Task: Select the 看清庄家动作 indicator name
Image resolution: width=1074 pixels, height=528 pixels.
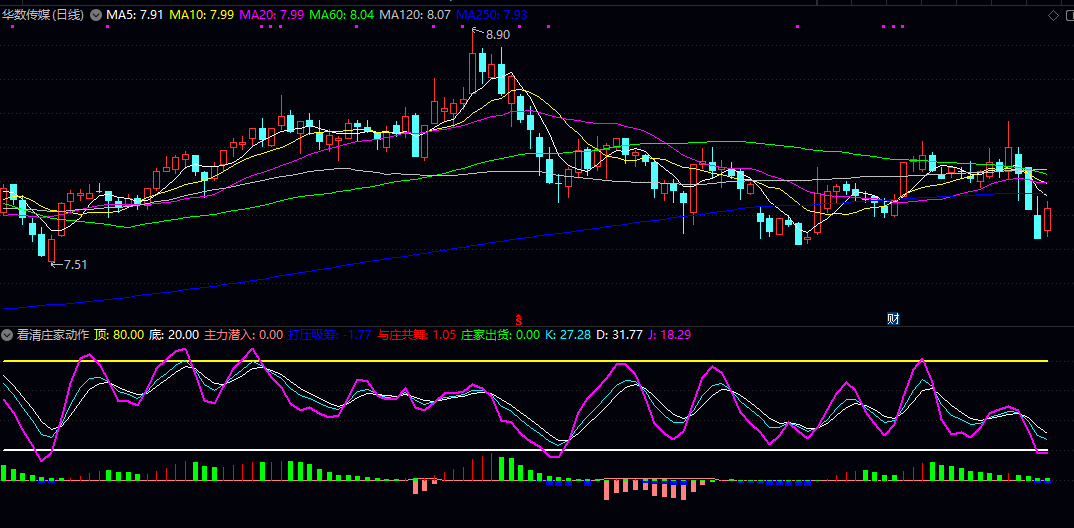Action: coord(52,335)
